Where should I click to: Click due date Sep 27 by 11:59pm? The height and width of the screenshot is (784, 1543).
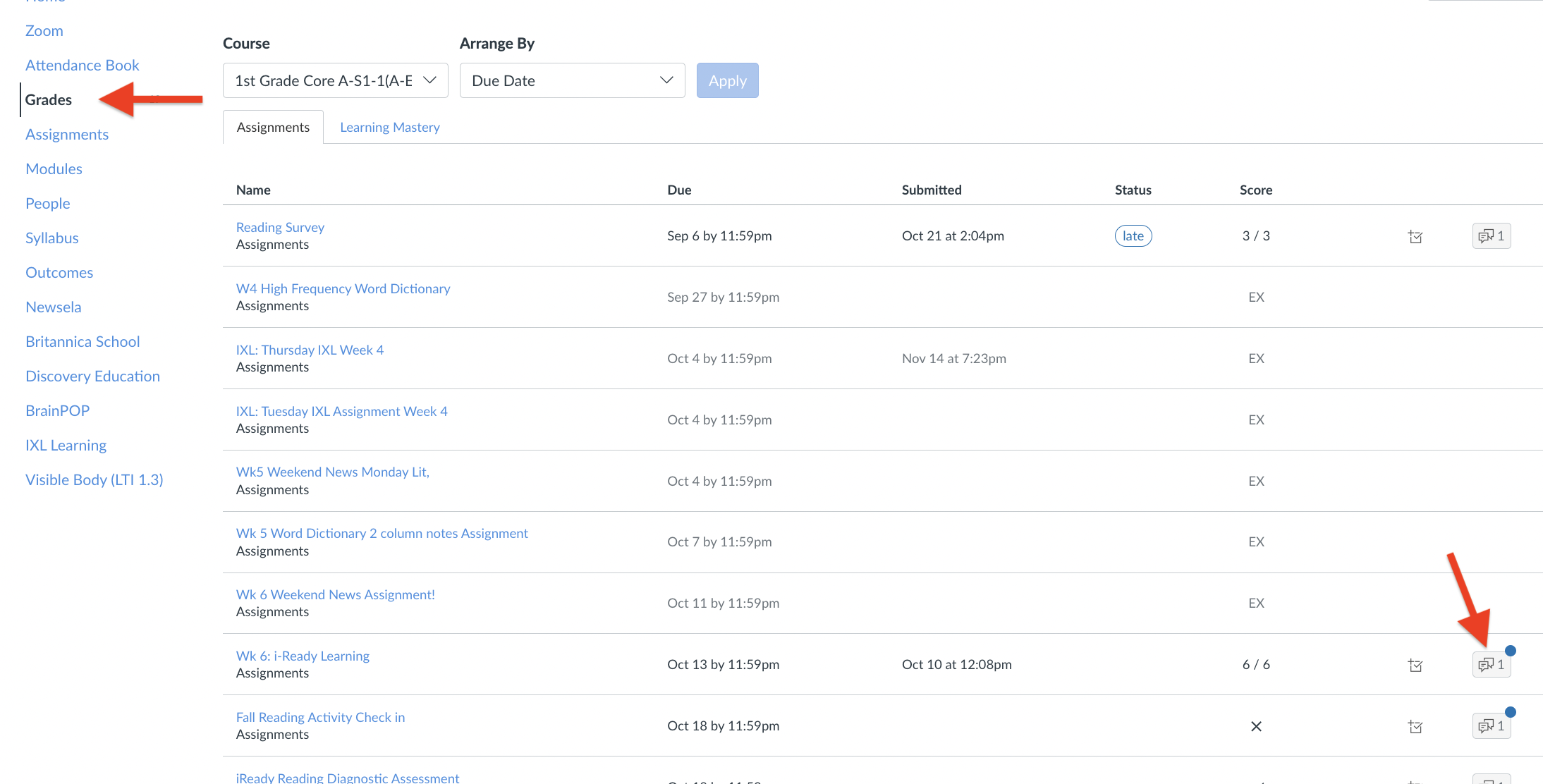[723, 298]
